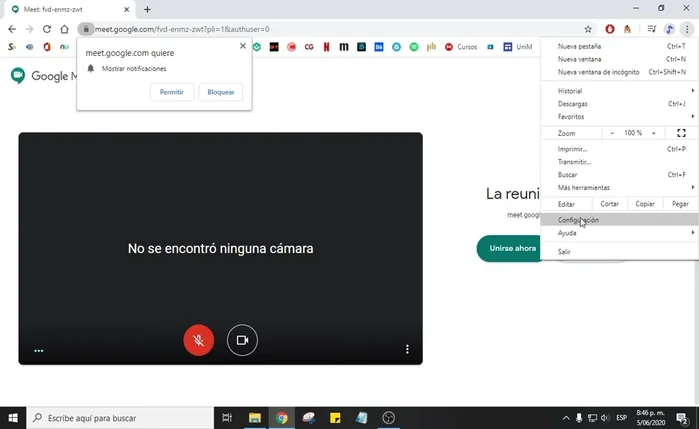Choose Buscar in Chrome menu
The image size is (699, 429).
620,175
